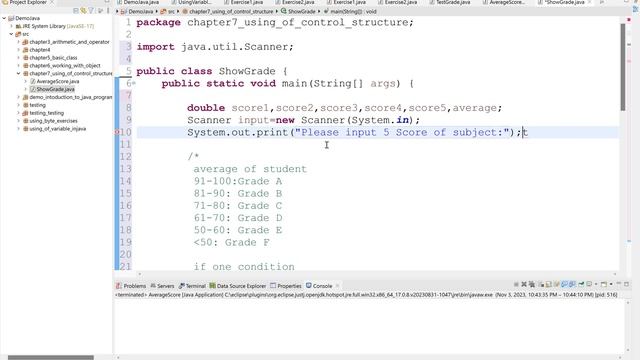Screen dimensions: 640x360
Task: Switch to DemoJava.java editor tab
Action: (141, 2)
